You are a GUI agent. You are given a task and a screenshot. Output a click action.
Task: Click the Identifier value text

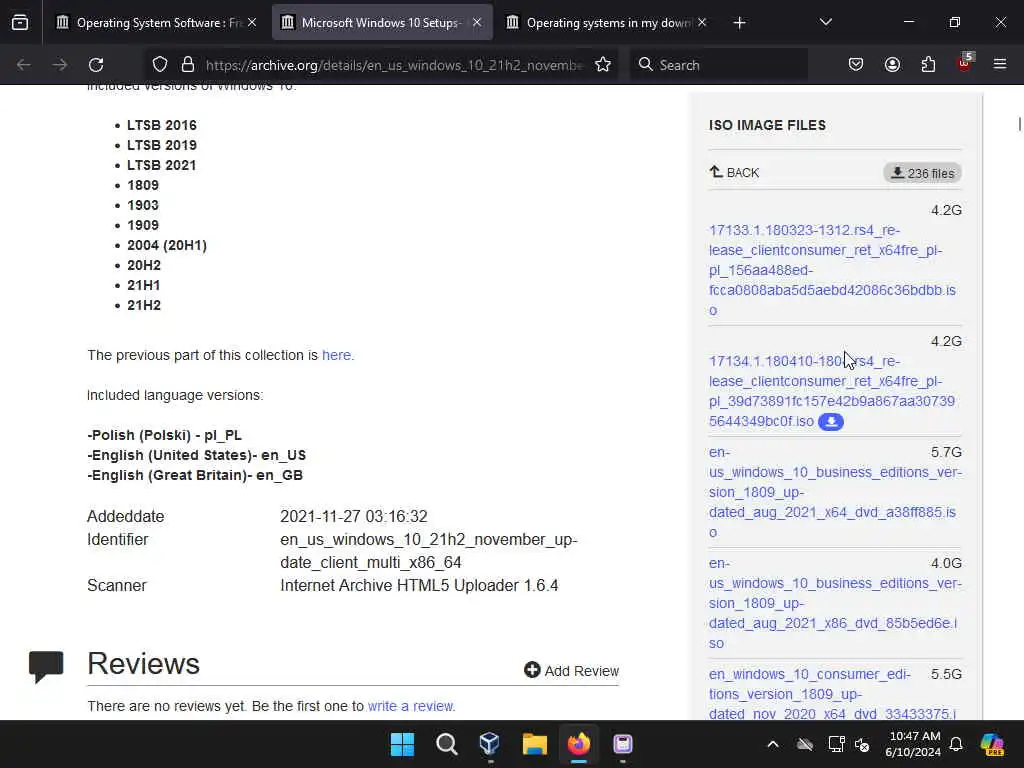click(x=429, y=551)
